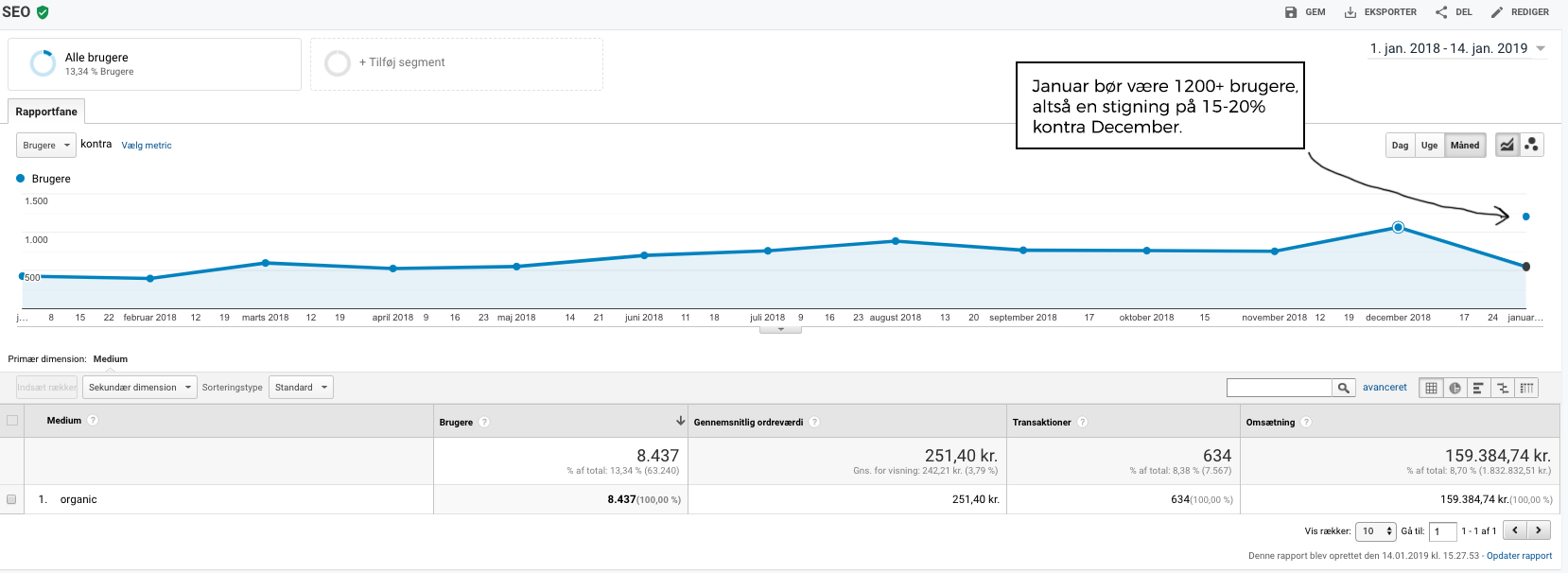Open the Brugere metric dropdown
1568x573 pixels.
[46, 146]
